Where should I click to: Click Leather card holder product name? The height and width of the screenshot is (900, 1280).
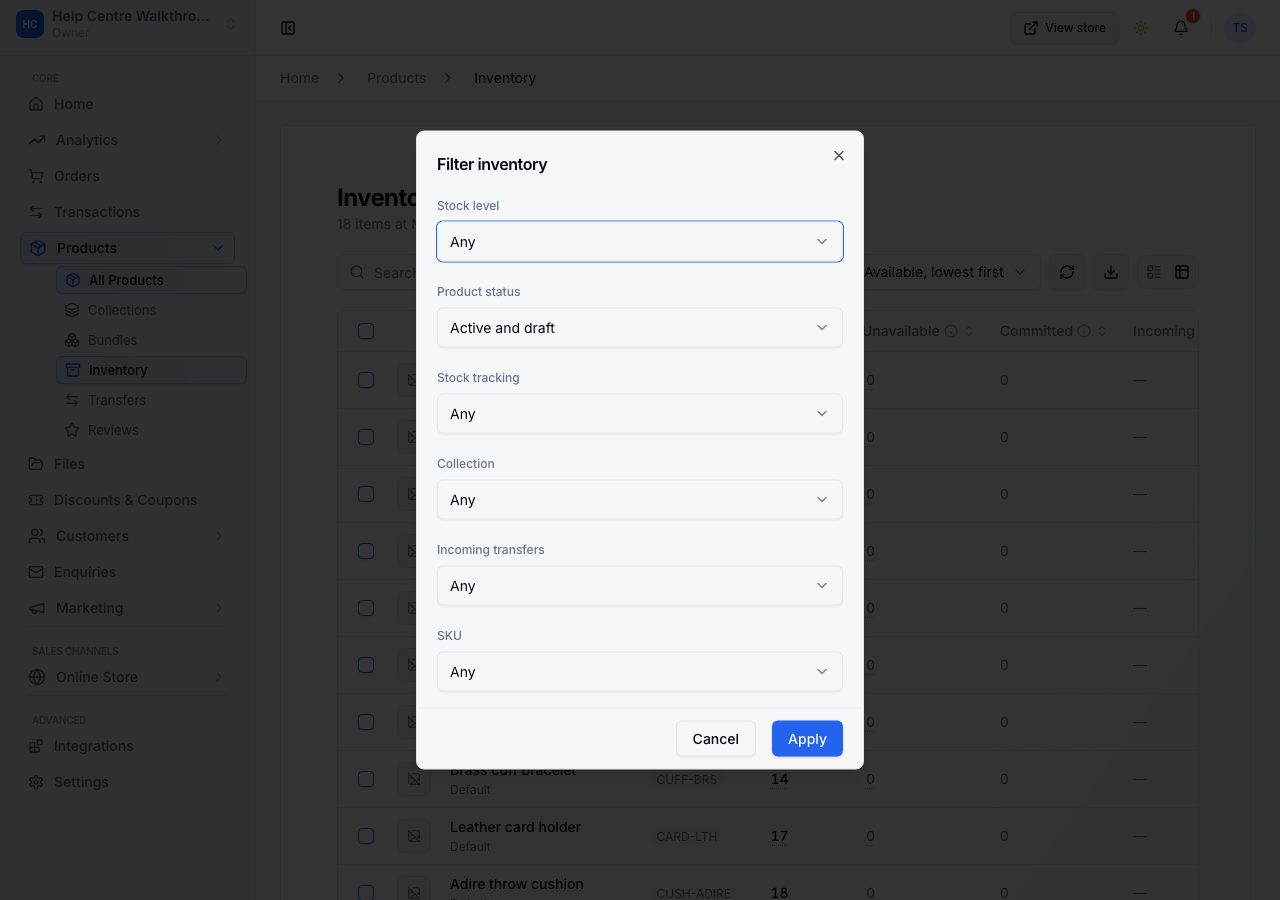[x=515, y=827]
